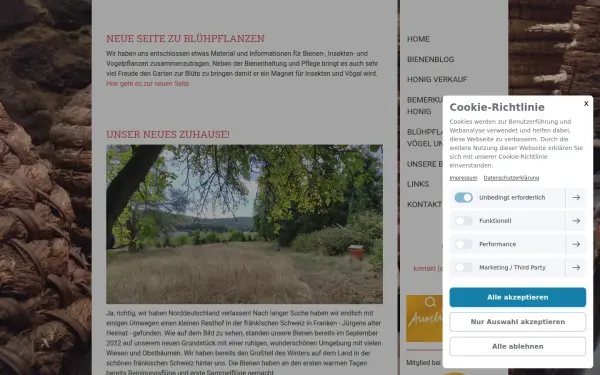Screen dimensions: 600x375
Task: Click the NEUE SEITE ZU BLÜHPFLANZEN heading
Action: (185, 38)
